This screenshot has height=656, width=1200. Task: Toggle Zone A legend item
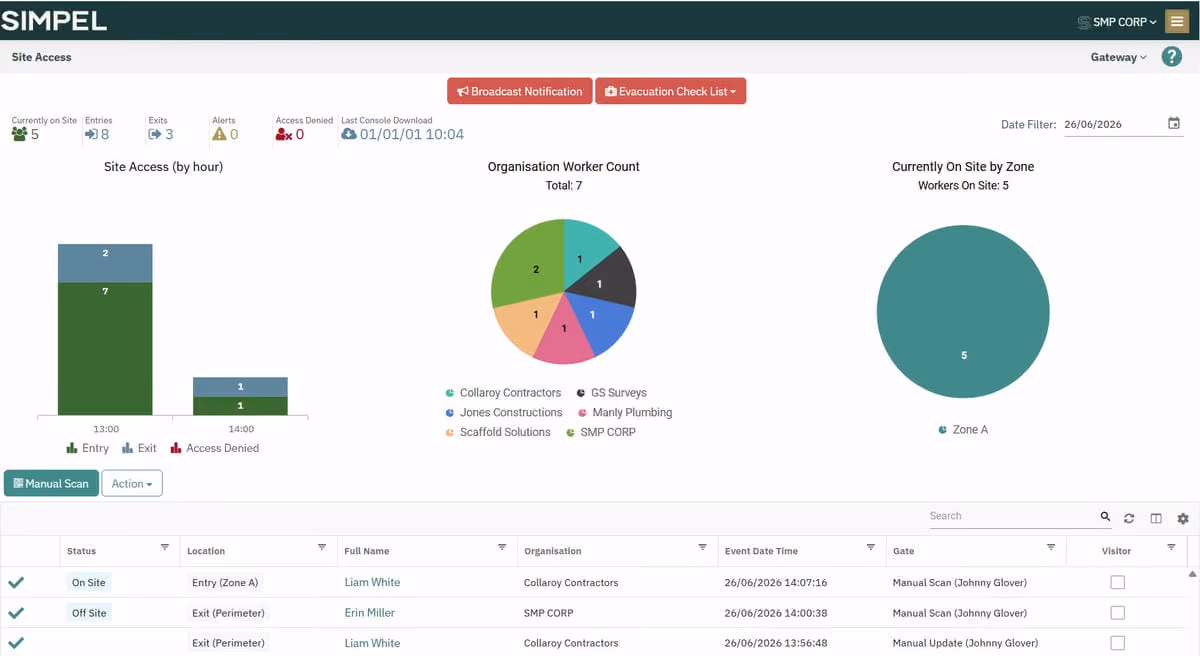pos(963,429)
